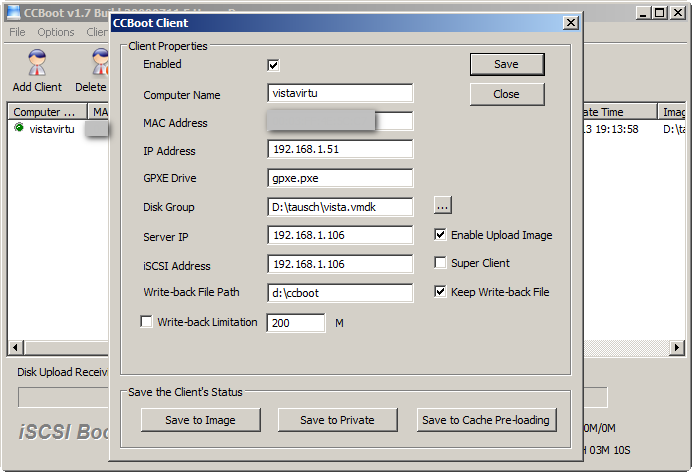Enable the Super Client checkbox

click(x=441, y=263)
